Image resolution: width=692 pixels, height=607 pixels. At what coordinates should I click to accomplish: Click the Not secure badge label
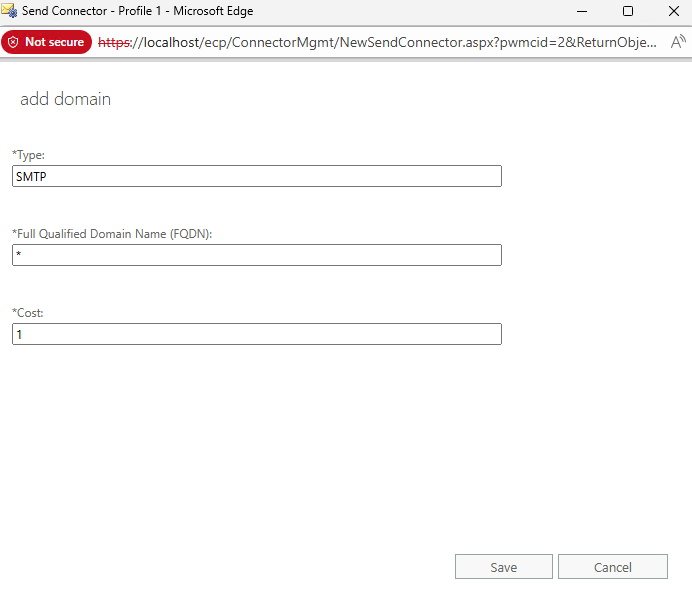54,42
